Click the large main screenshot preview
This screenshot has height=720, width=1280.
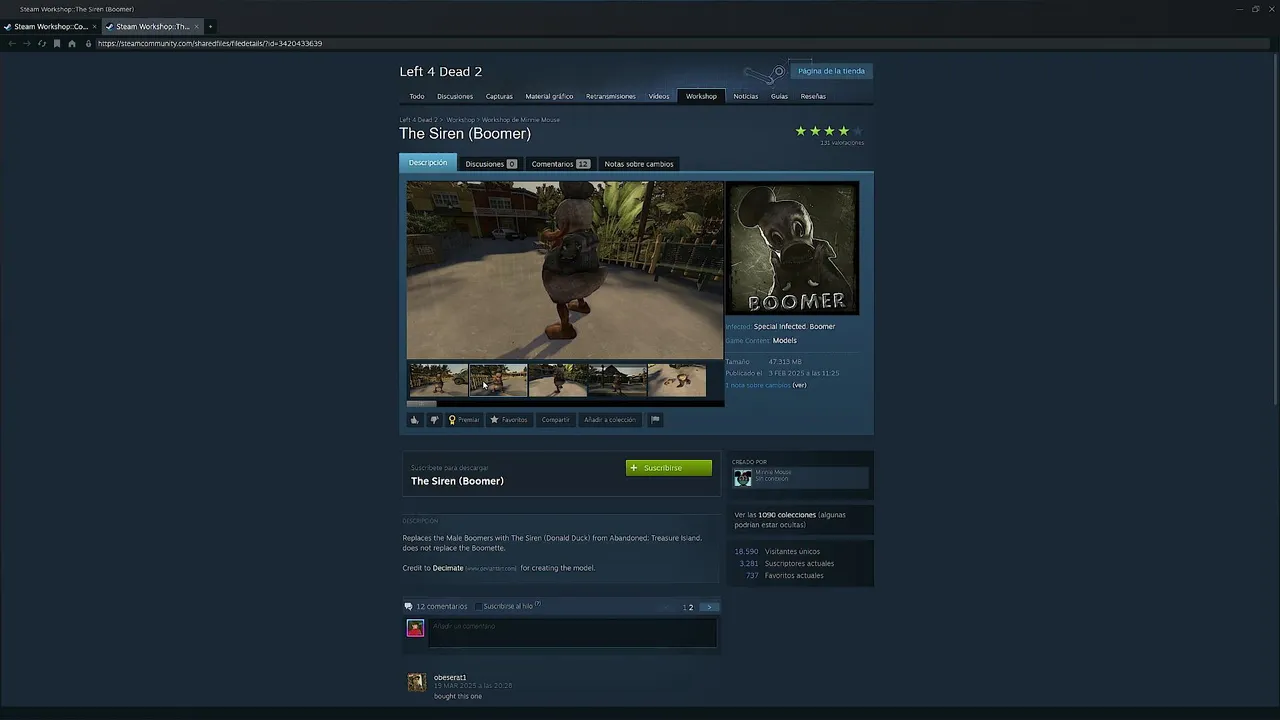pyautogui.click(x=565, y=270)
